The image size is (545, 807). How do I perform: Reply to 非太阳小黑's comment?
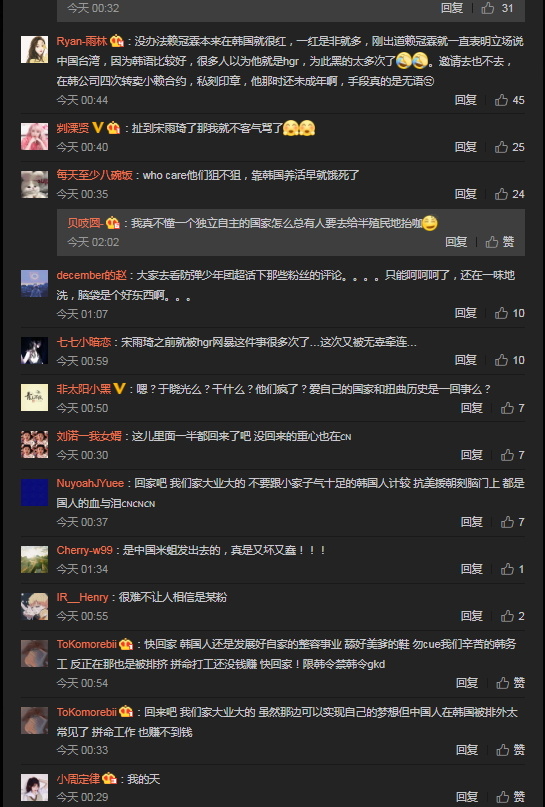[x=471, y=408]
